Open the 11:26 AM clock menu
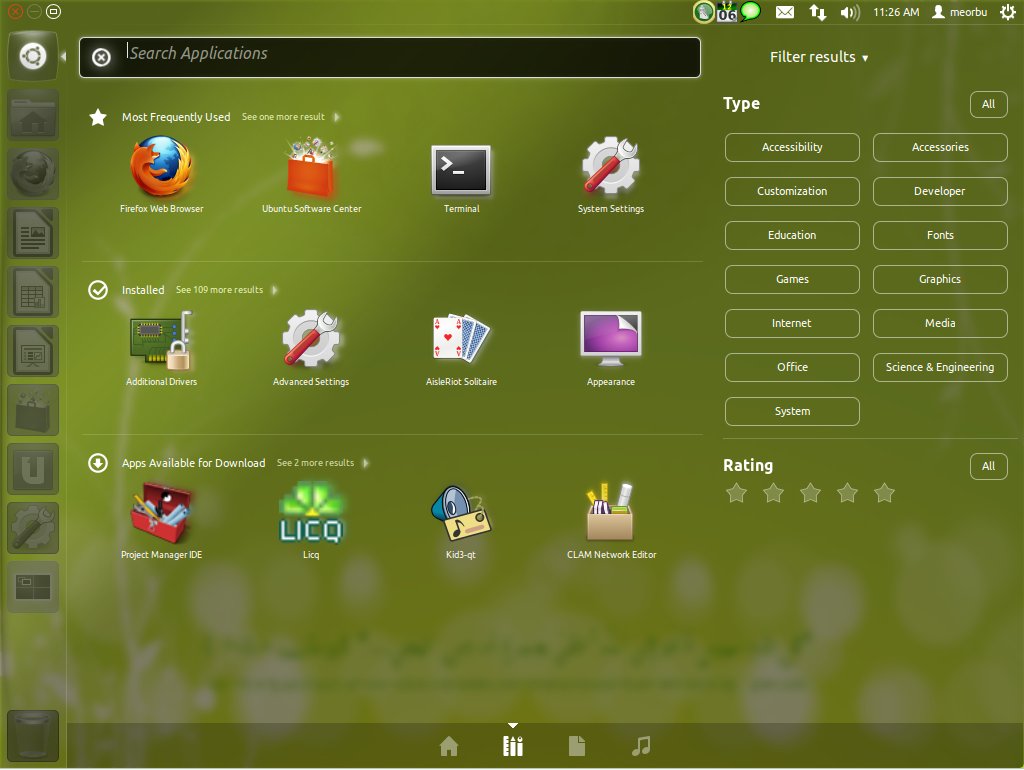This screenshot has height=770, width=1024. pos(896,12)
